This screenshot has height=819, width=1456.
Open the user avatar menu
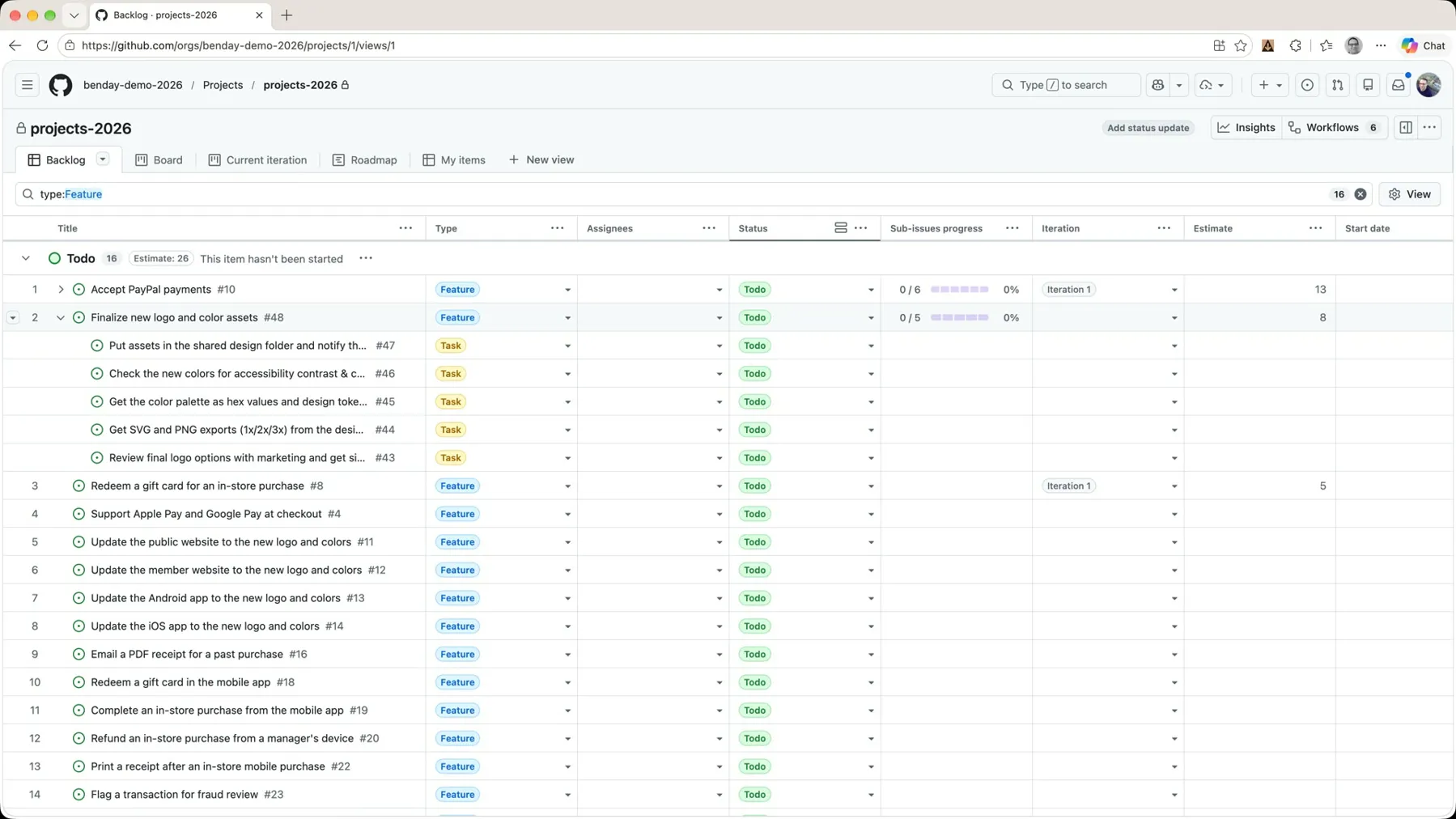(x=1428, y=85)
